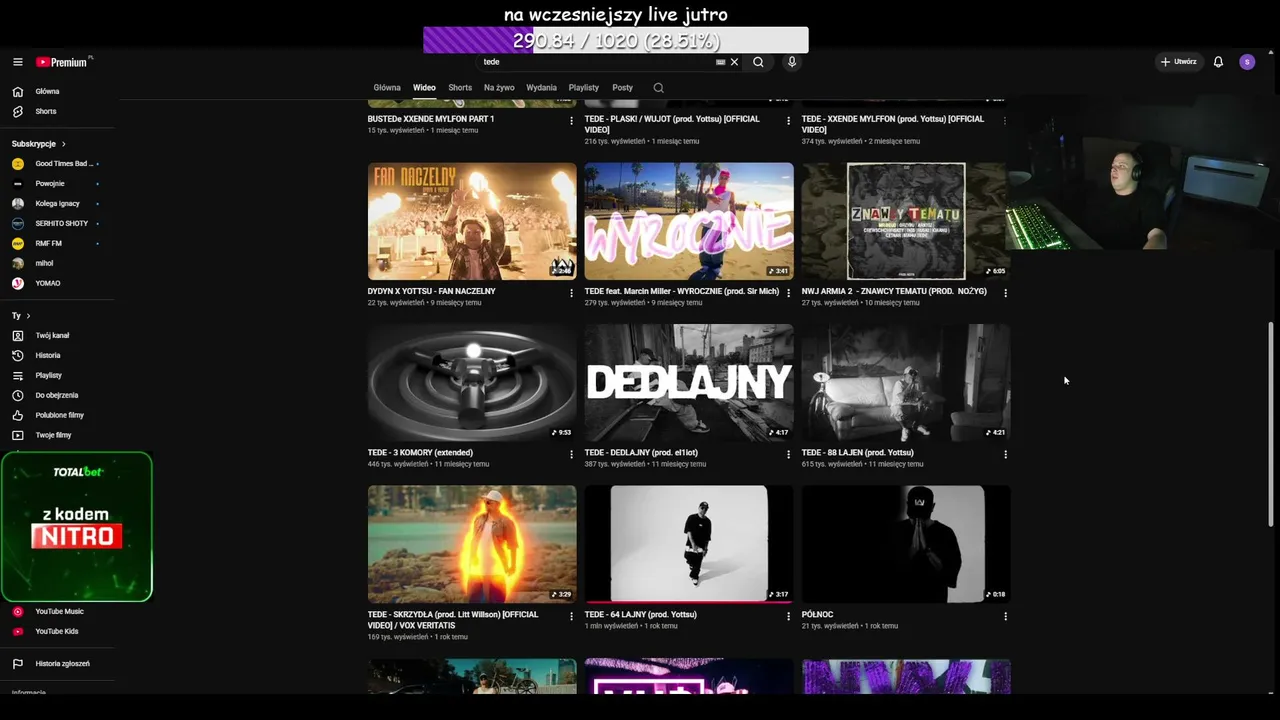Viewport: 1280px width, 720px height.
Task: Switch to the Główna channel tab
Action: click(387, 88)
